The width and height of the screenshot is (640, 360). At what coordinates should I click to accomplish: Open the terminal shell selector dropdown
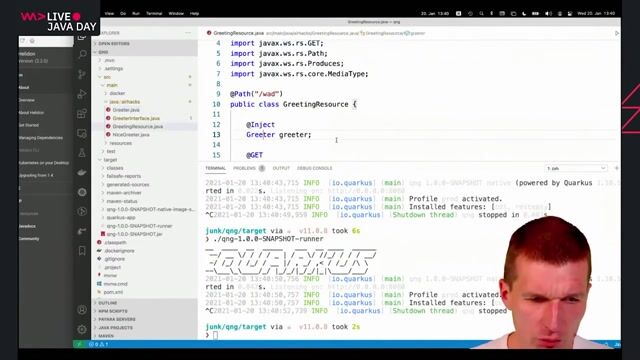pyautogui.click(x=576, y=168)
